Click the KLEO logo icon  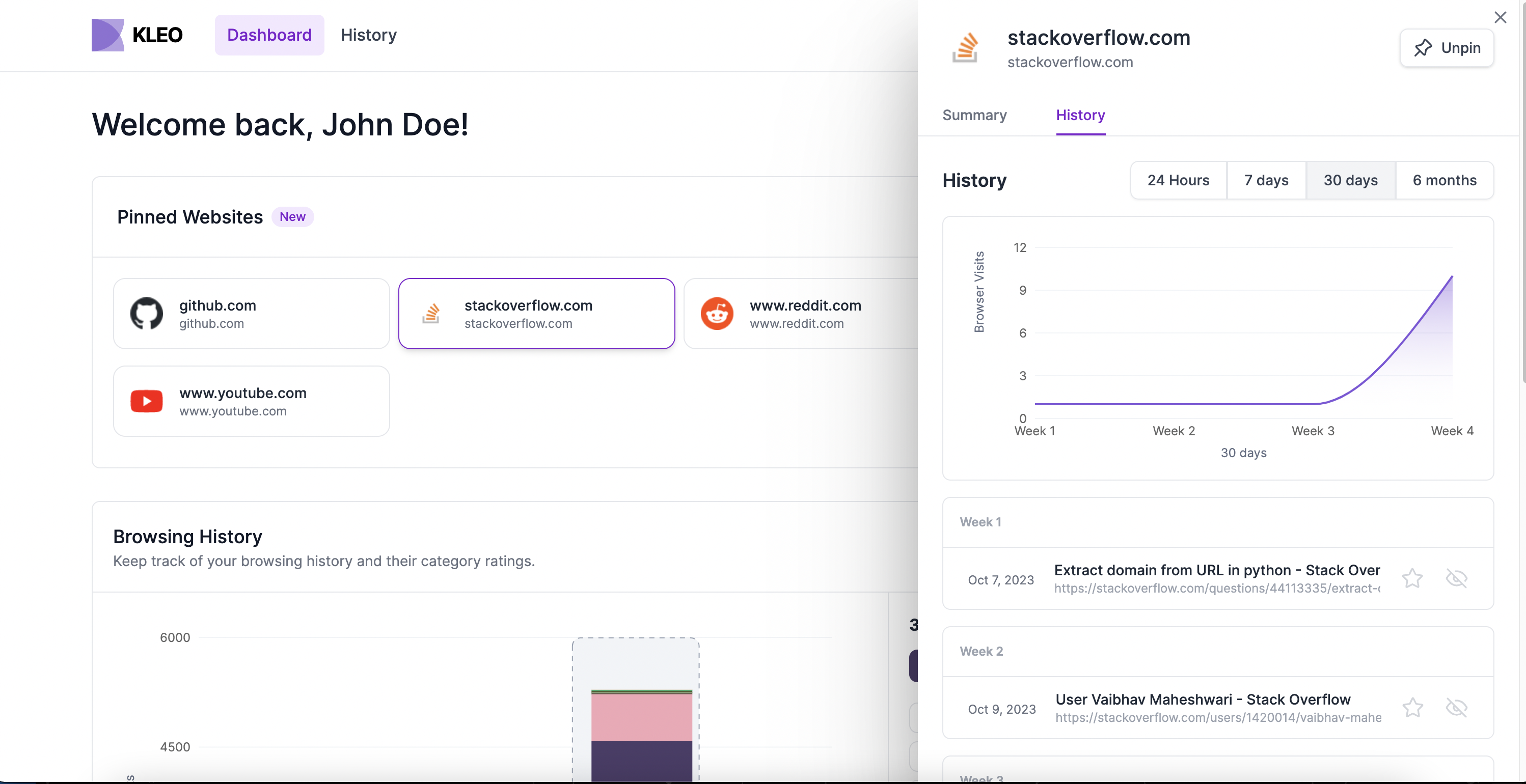(x=107, y=35)
